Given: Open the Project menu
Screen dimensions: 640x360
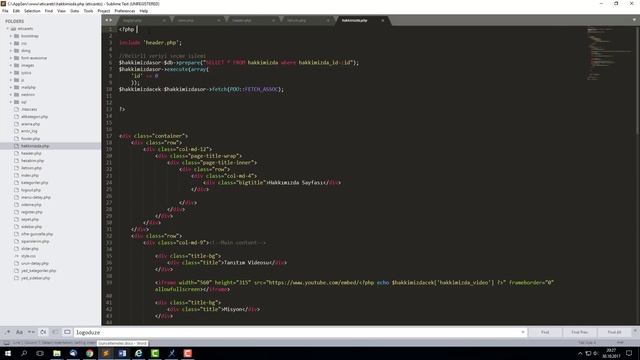Looking at the screenshot, I should tap(104, 11).
